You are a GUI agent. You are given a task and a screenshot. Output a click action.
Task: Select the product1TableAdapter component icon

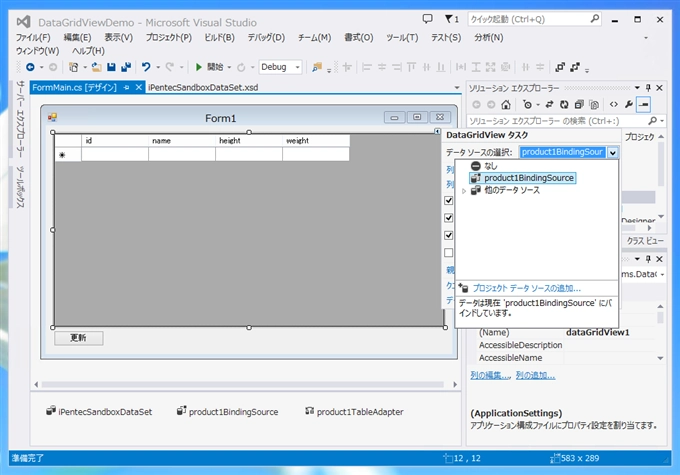click(x=310, y=411)
